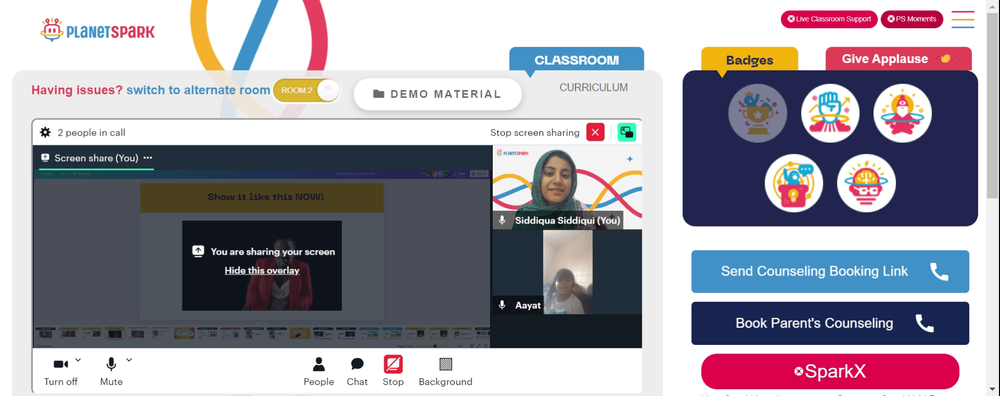The image size is (1000, 396).
Task: Turn off the camera
Action: (x=61, y=372)
